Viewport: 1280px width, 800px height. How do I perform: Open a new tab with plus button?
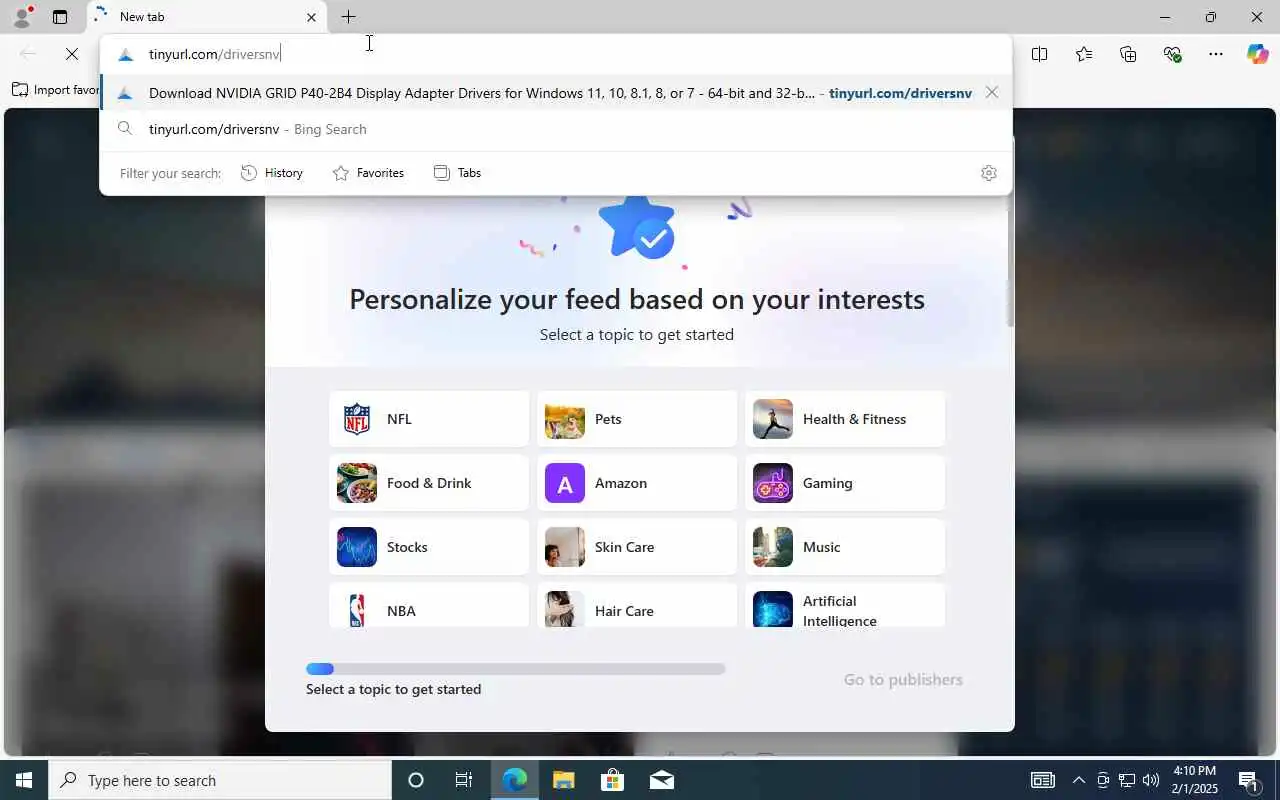[348, 17]
